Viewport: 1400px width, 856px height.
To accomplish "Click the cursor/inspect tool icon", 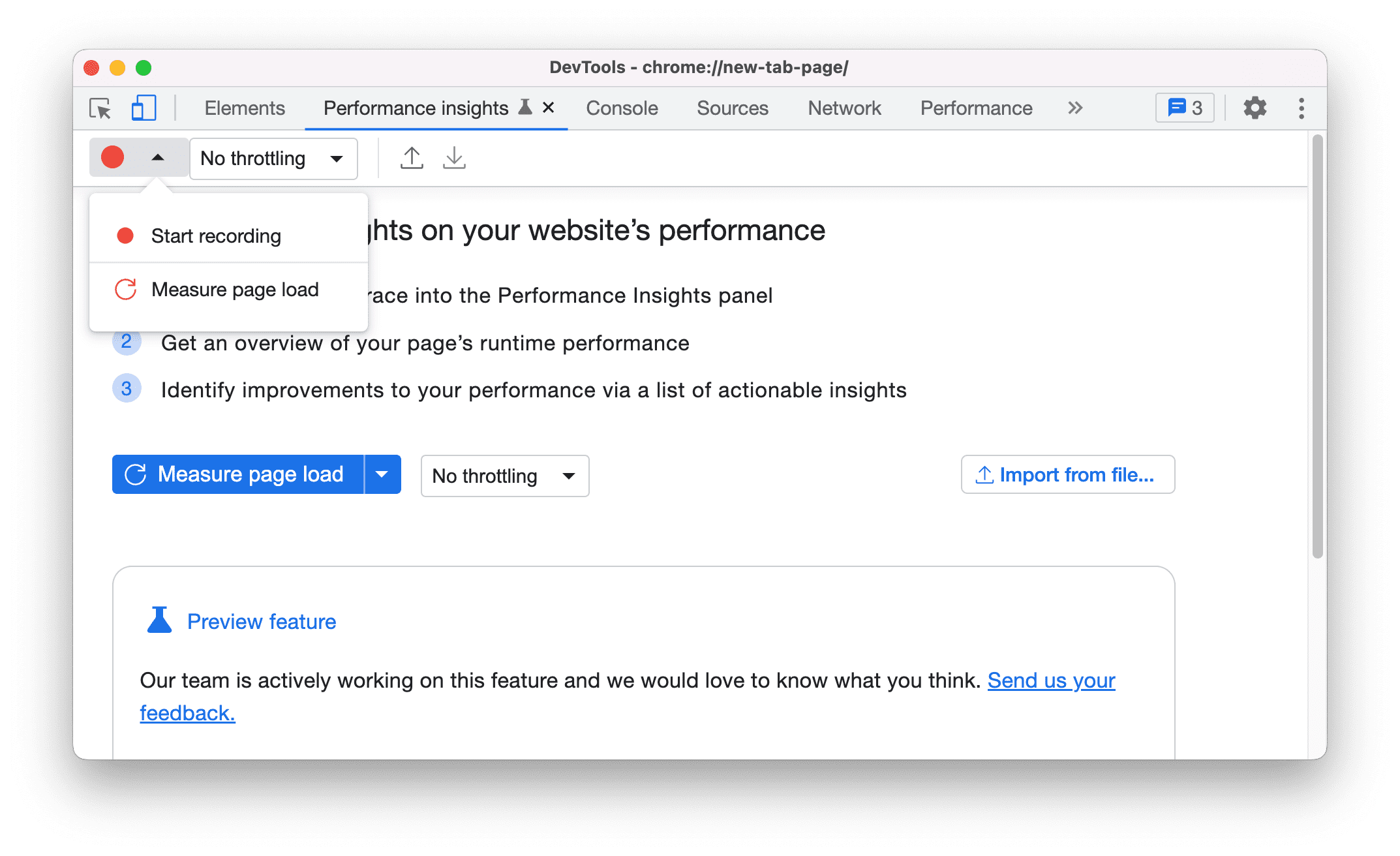I will coord(101,108).
